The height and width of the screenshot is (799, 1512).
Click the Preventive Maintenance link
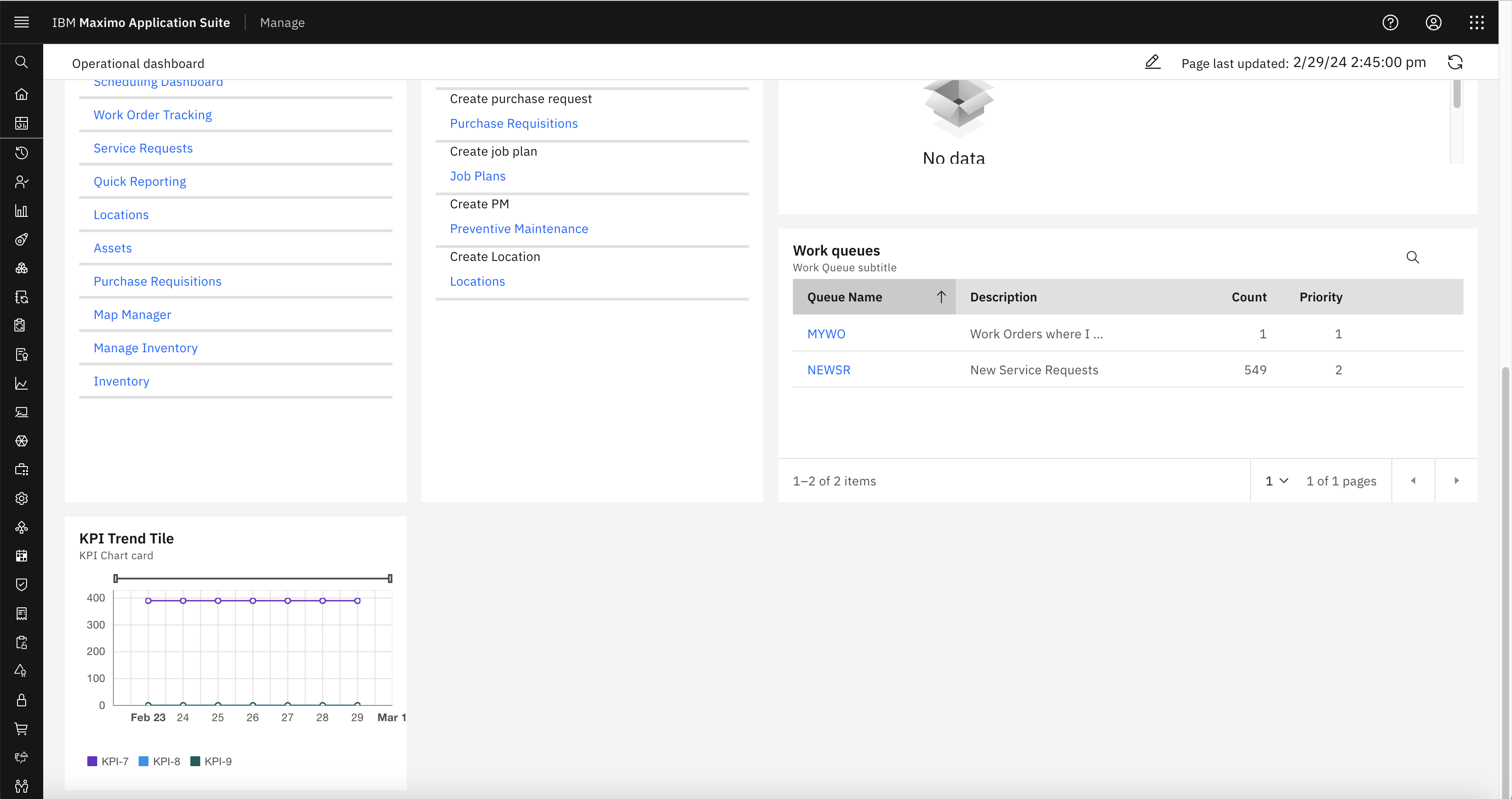[x=519, y=229]
